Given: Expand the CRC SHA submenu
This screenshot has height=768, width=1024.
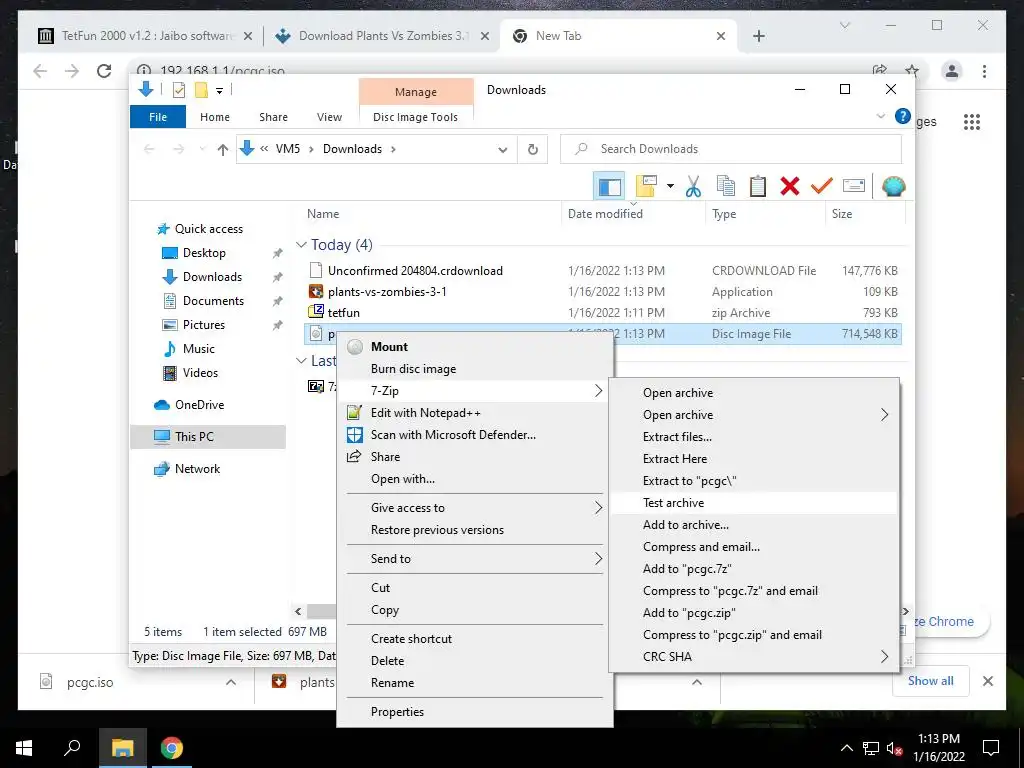Looking at the screenshot, I should point(884,656).
